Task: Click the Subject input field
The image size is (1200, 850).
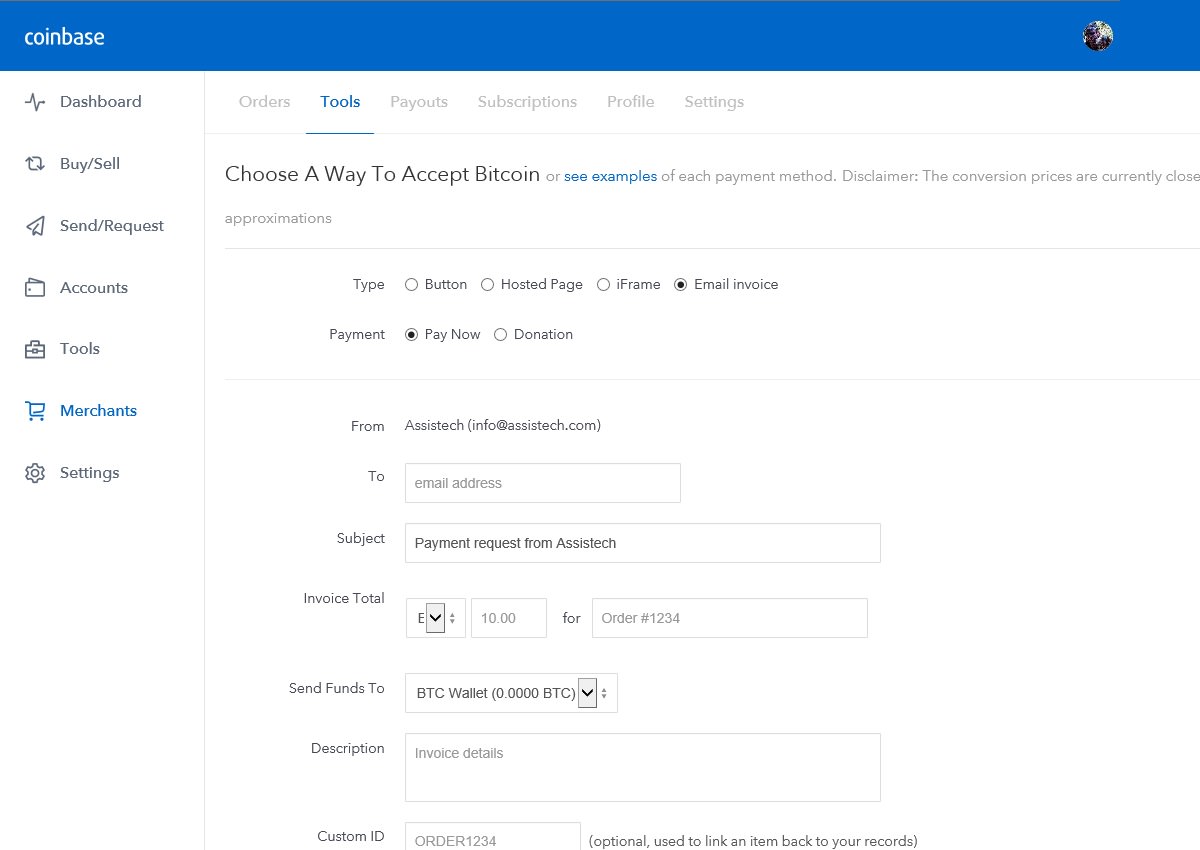Action: [x=643, y=543]
